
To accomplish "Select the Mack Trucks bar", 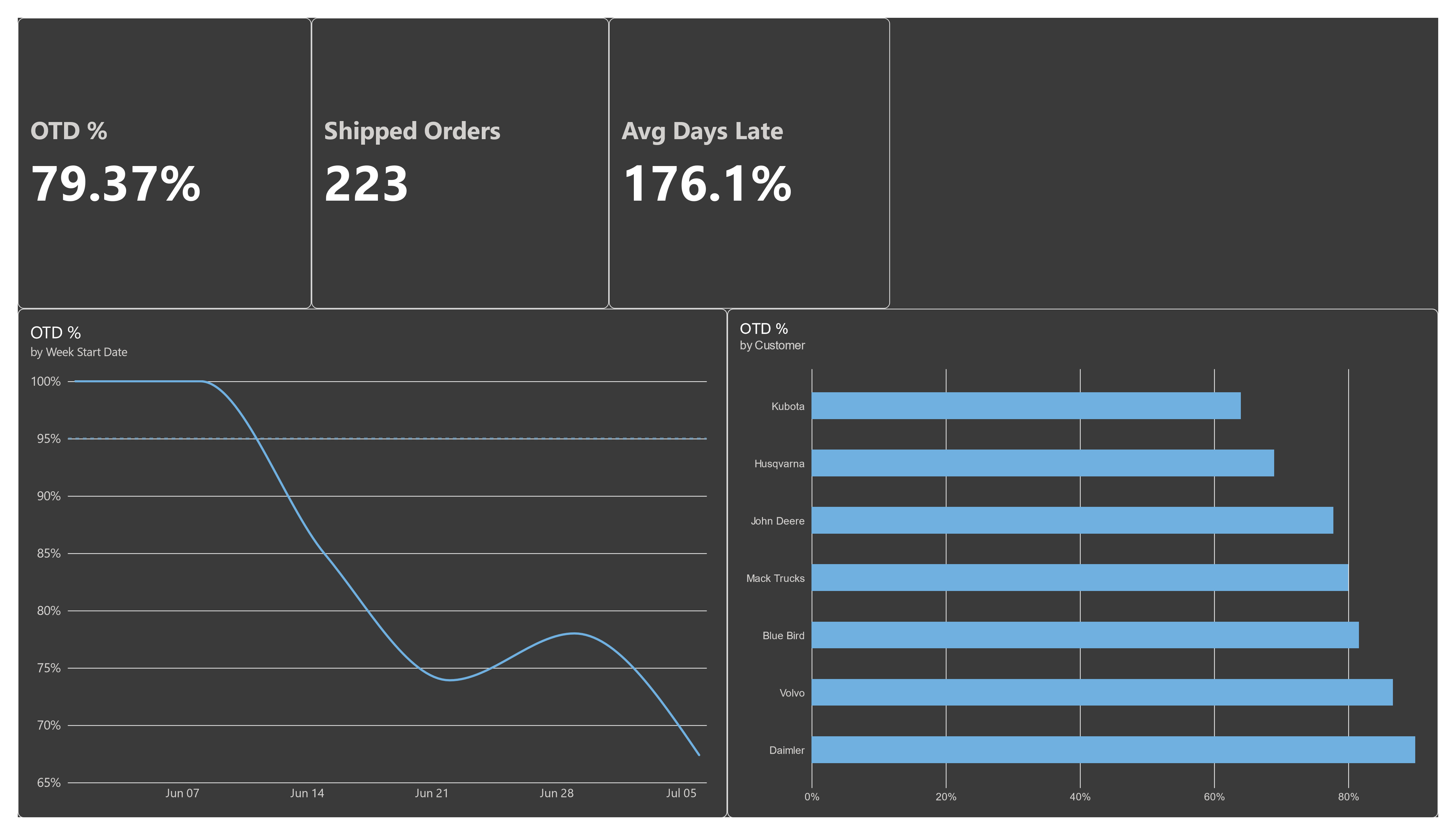I will [1080, 578].
